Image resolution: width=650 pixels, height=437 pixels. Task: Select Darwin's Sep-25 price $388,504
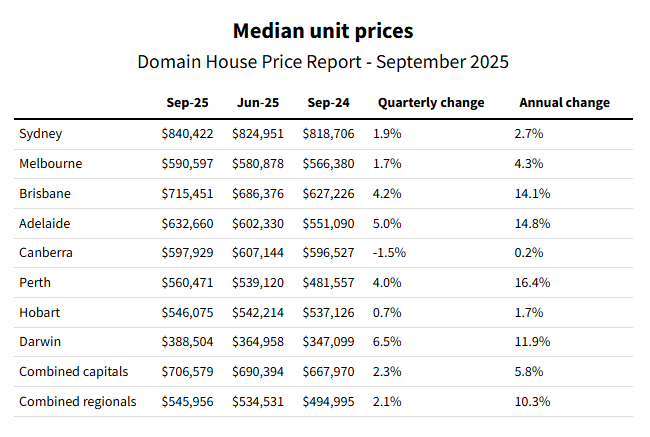[x=189, y=342]
